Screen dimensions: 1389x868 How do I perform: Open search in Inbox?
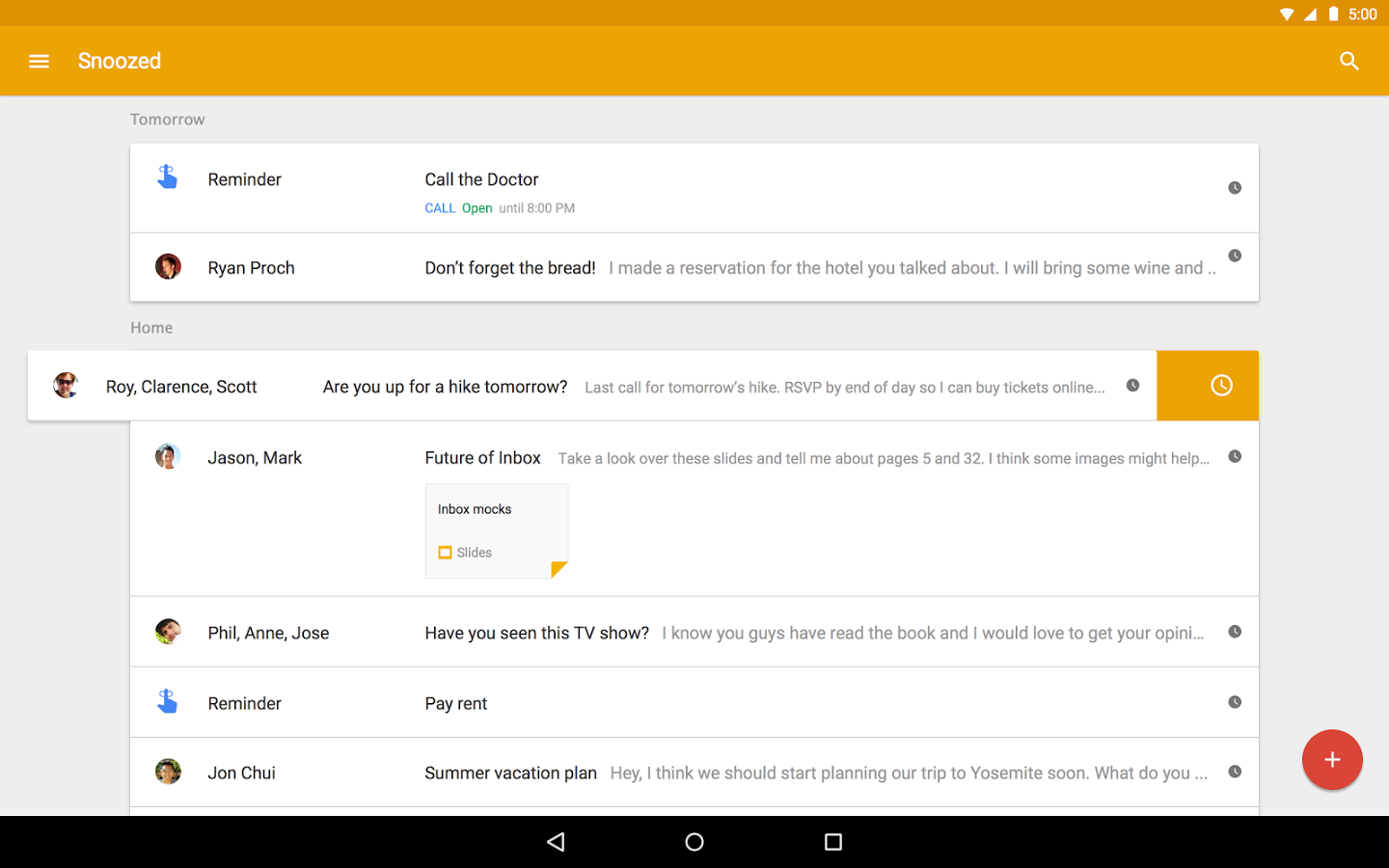1348,61
